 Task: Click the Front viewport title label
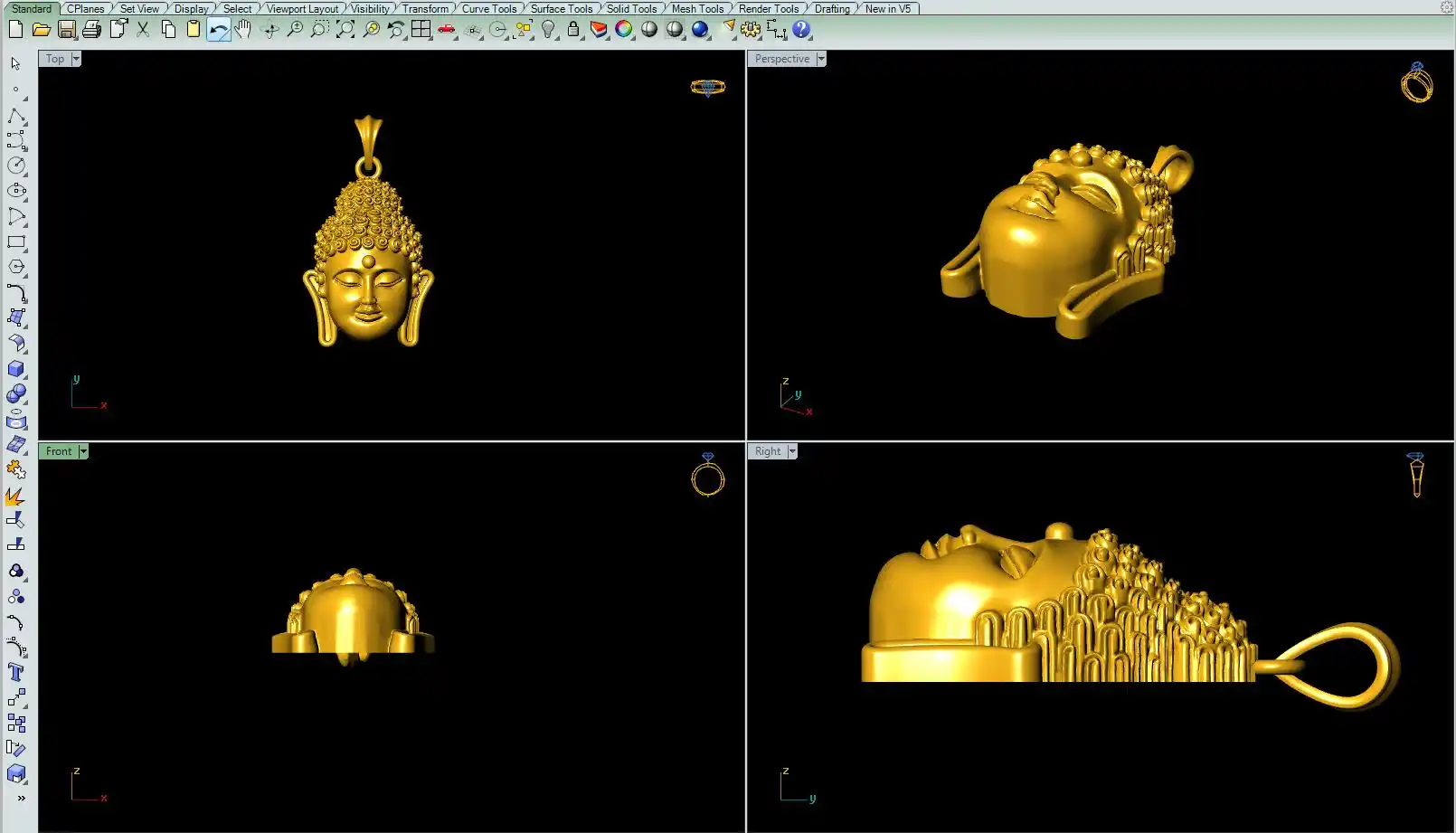[x=59, y=451]
